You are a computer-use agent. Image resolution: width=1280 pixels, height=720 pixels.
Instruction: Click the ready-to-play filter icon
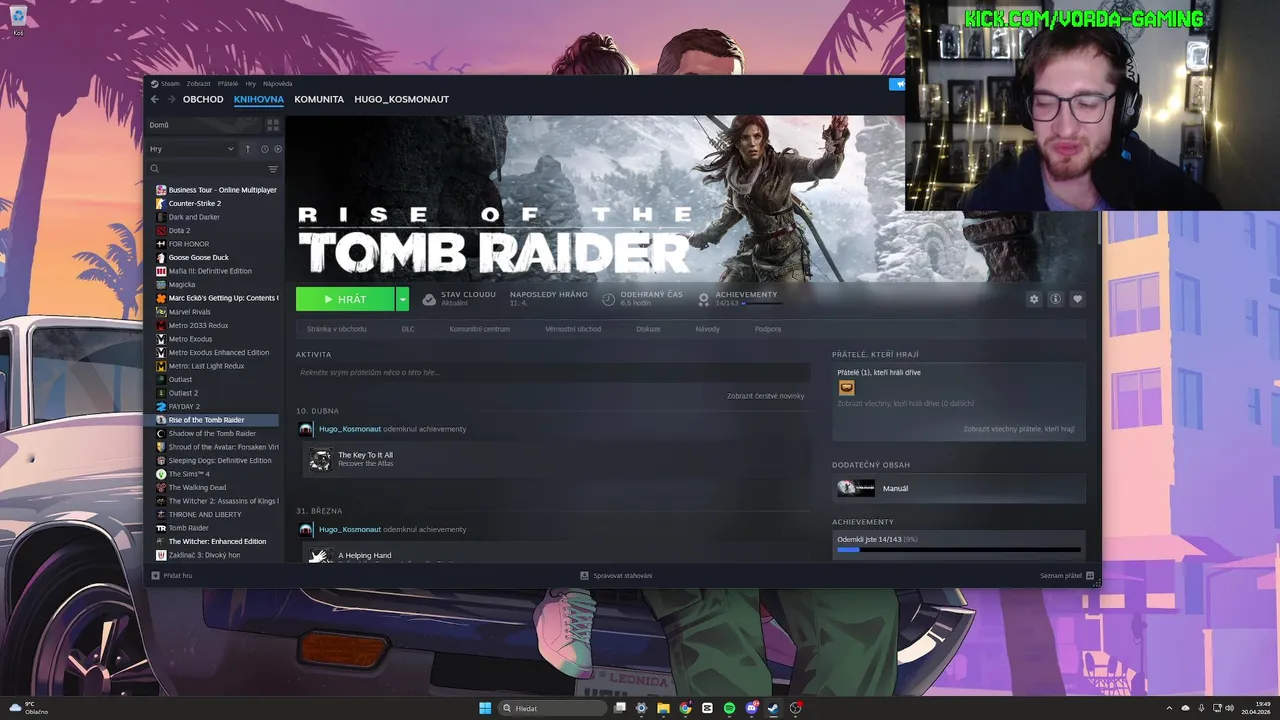coord(278,149)
